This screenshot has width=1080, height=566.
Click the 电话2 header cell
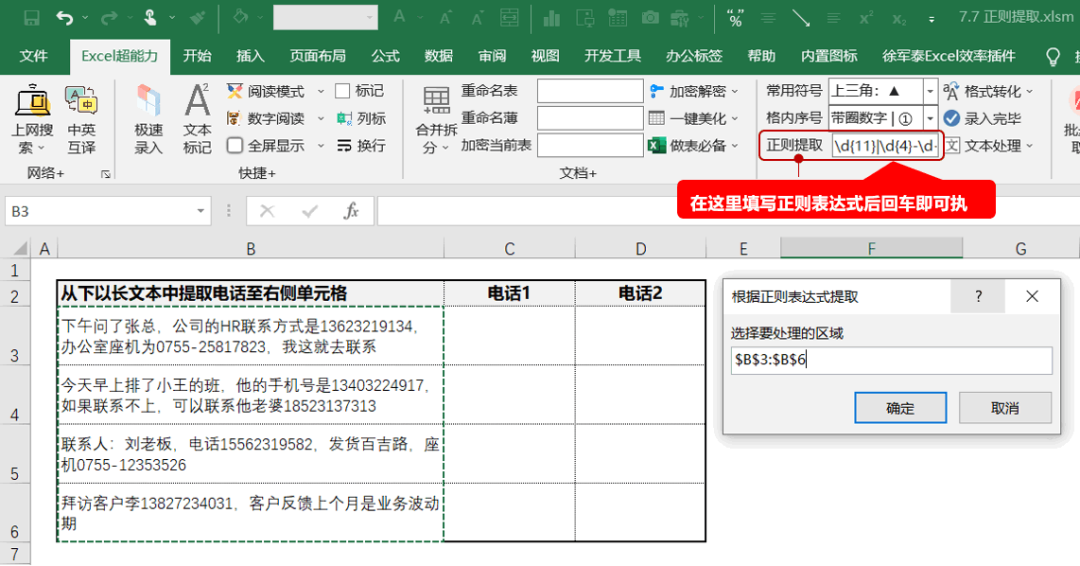(640, 293)
